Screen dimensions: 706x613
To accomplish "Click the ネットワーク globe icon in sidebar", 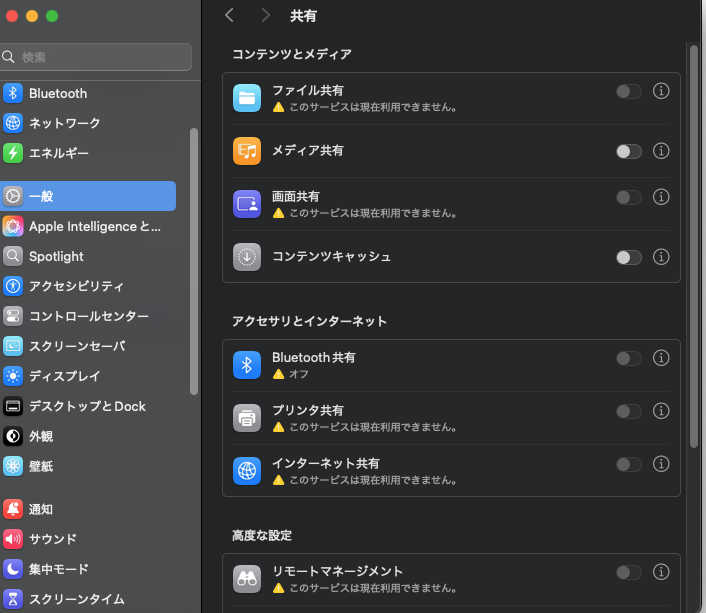I will pos(13,123).
